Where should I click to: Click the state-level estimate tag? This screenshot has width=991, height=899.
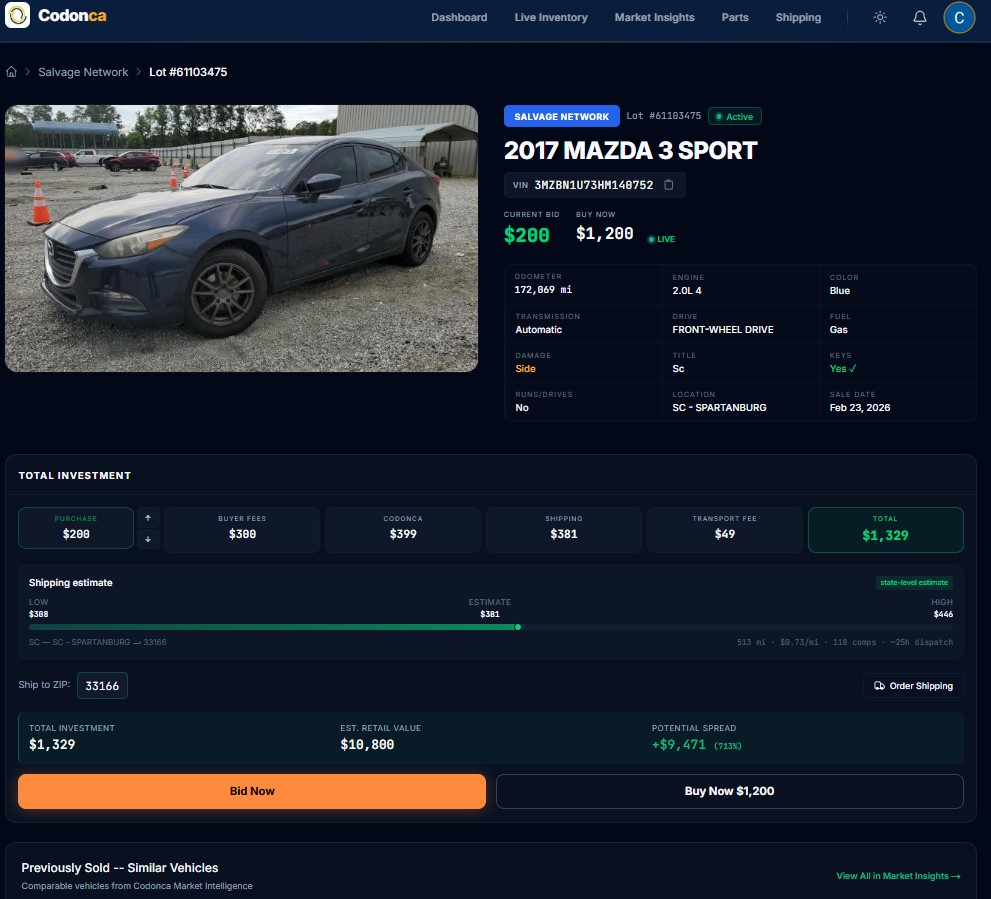click(x=914, y=582)
